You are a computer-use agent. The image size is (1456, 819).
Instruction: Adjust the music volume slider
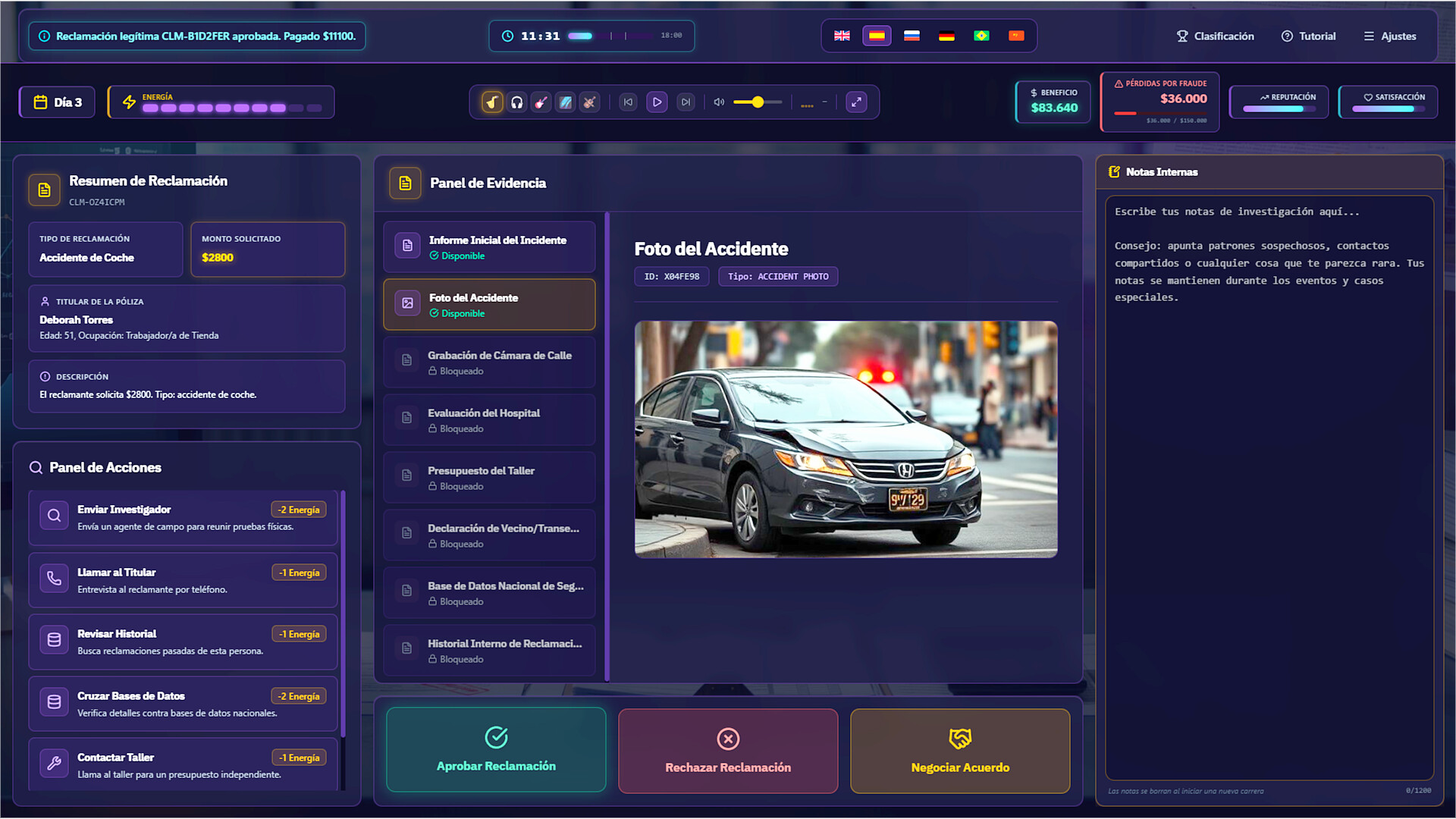[x=757, y=102]
